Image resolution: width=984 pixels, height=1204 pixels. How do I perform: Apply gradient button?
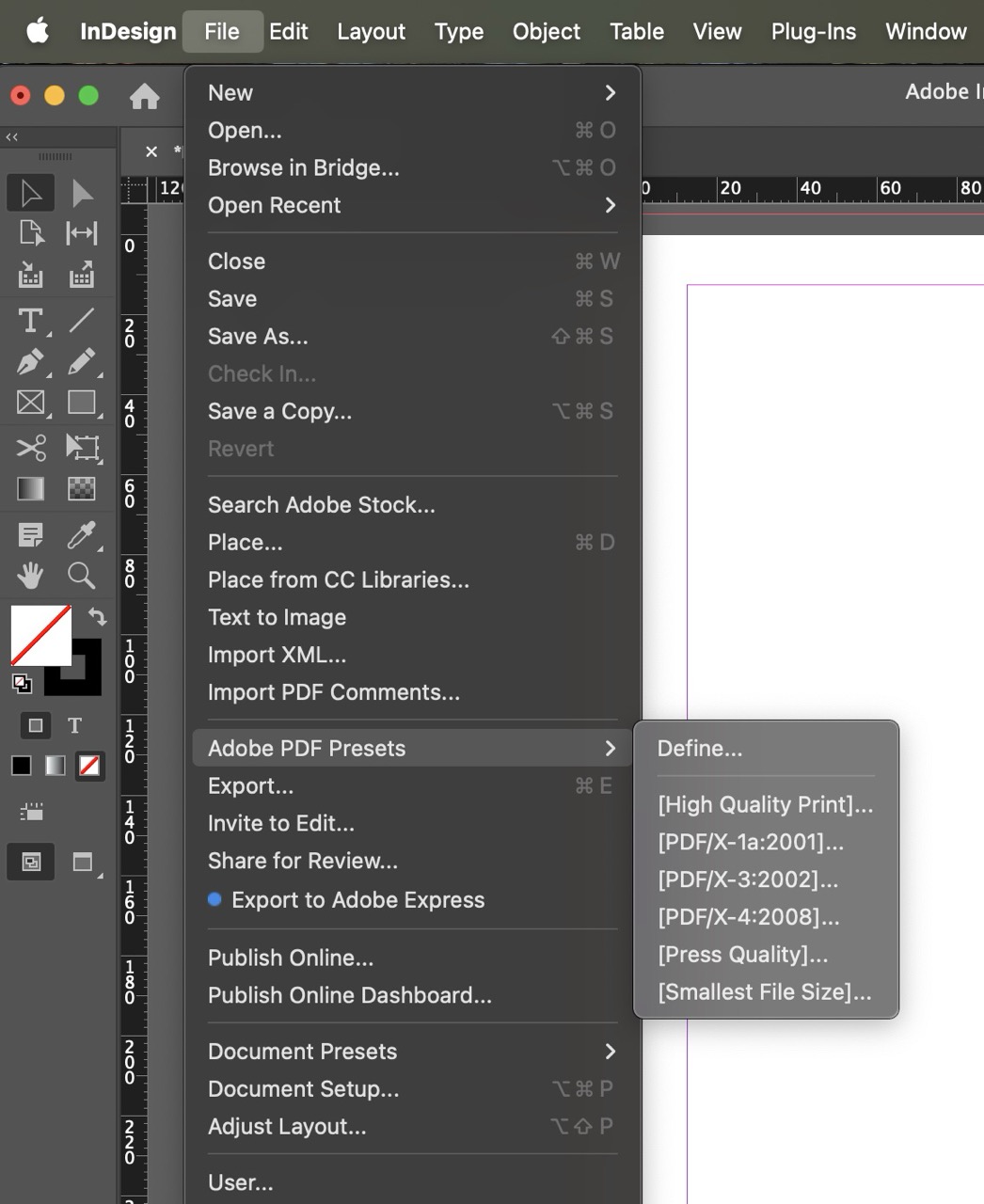click(56, 766)
